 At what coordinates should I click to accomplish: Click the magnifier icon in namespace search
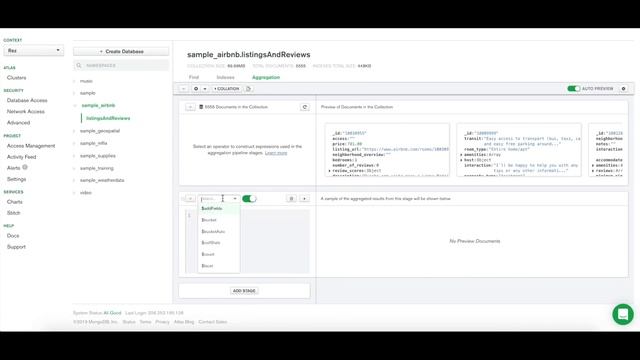click(x=79, y=65)
